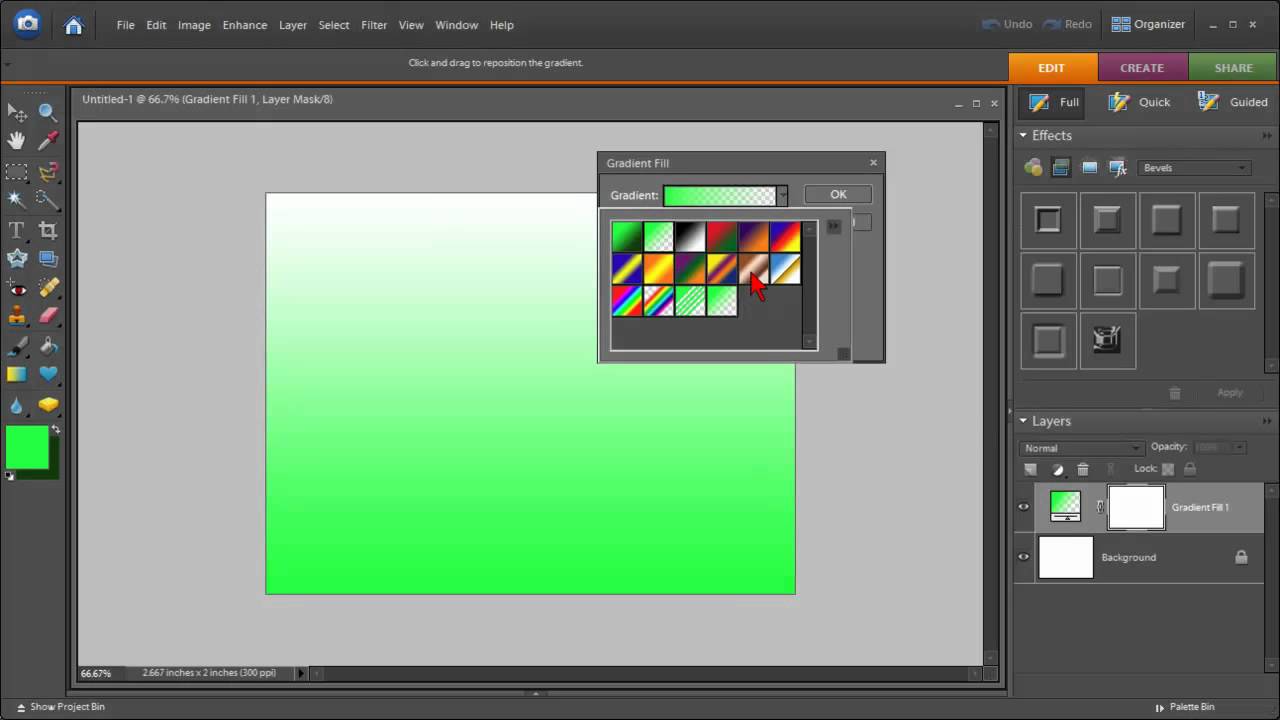Screen dimensions: 1280x720
Task: Select the Custom Shape heart tool
Action: coord(48,375)
